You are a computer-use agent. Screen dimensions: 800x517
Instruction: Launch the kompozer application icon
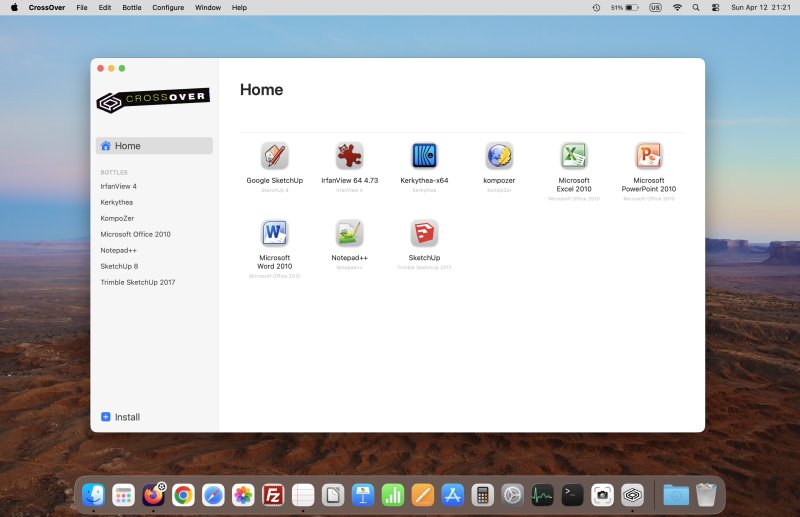499,156
